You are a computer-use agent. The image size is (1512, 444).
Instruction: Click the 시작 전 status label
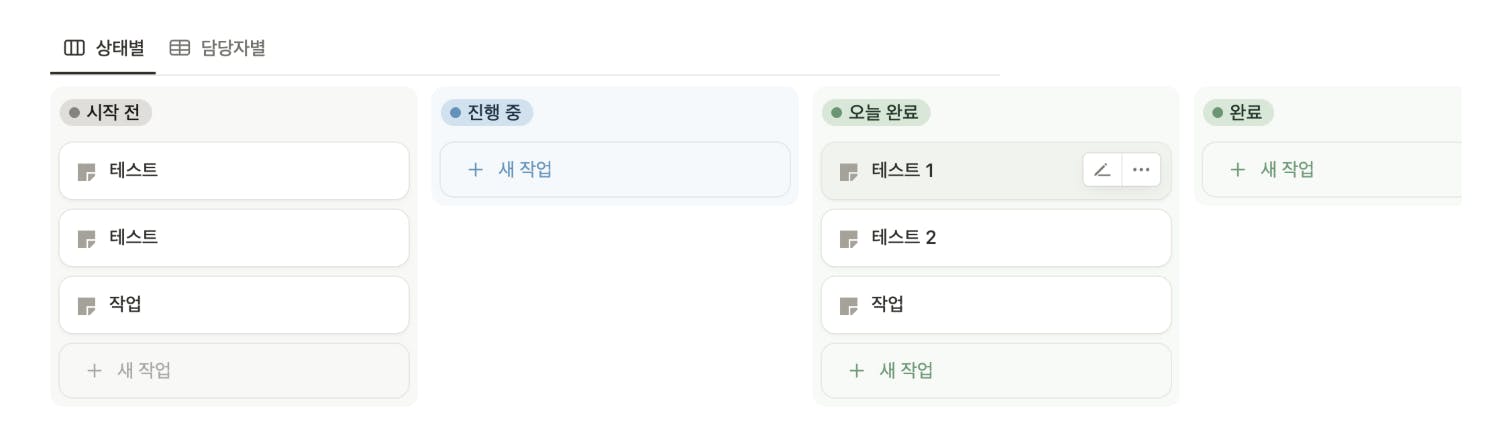pos(105,113)
